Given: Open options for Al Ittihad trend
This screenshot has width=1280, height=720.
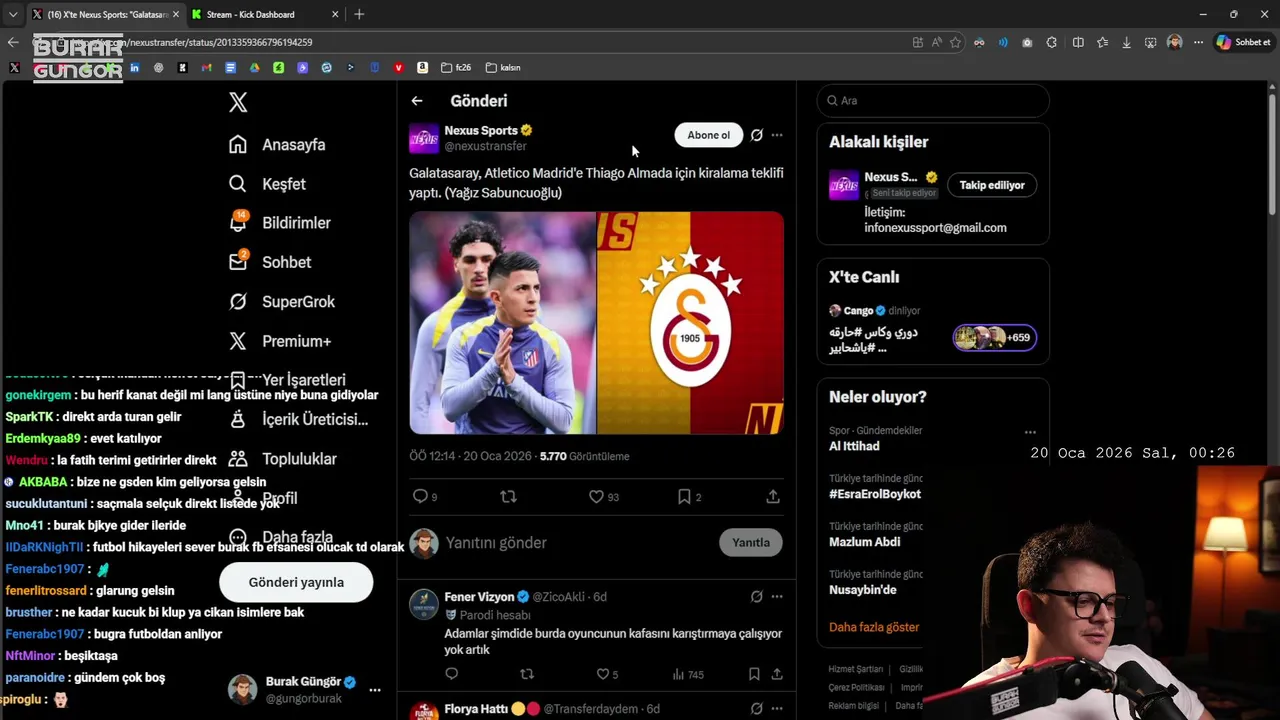Looking at the screenshot, I should click(x=1030, y=433).
